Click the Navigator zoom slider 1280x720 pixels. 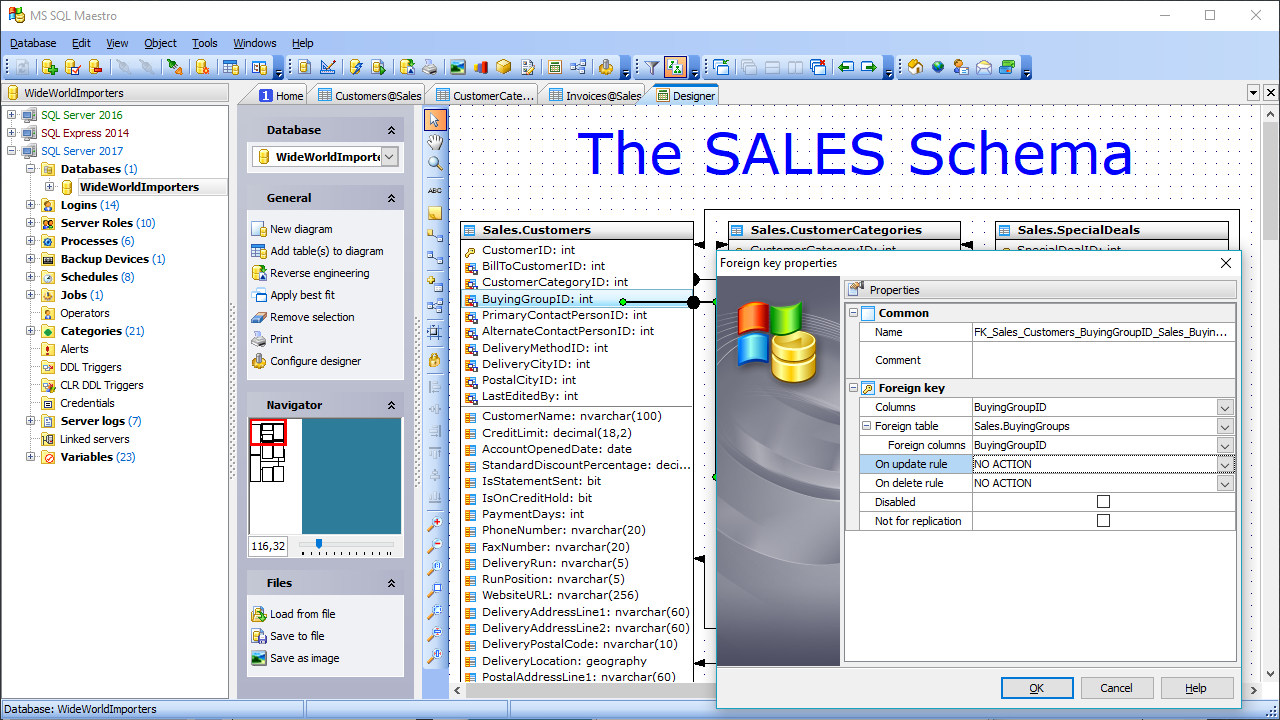click(x=319, y=545)
